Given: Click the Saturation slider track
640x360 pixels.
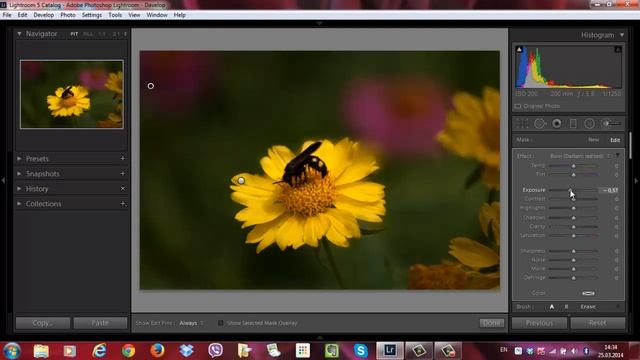Looking at the screenshot, I should [573, 236].
